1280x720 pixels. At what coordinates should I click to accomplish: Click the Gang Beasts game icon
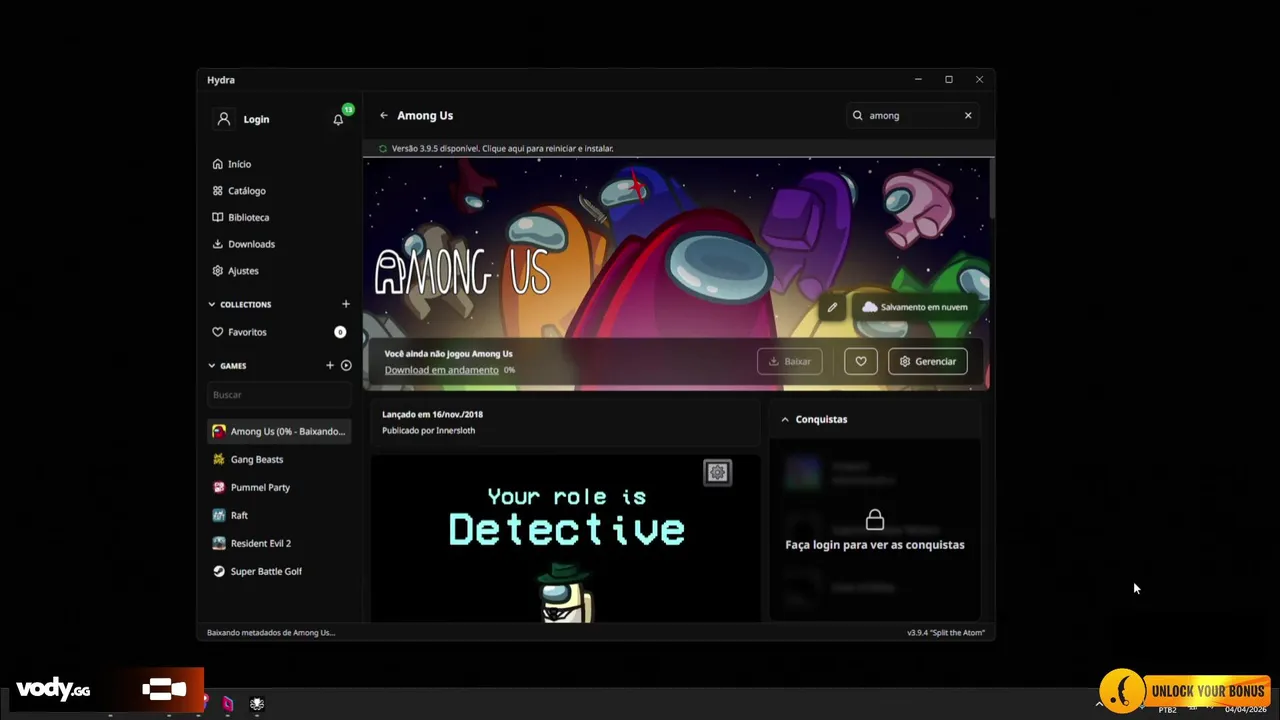219,460
